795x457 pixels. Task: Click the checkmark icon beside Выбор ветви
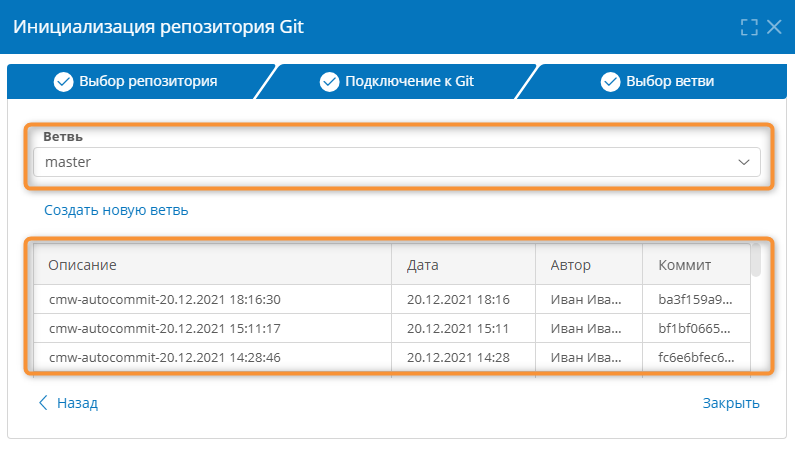[x=611, y=82]
